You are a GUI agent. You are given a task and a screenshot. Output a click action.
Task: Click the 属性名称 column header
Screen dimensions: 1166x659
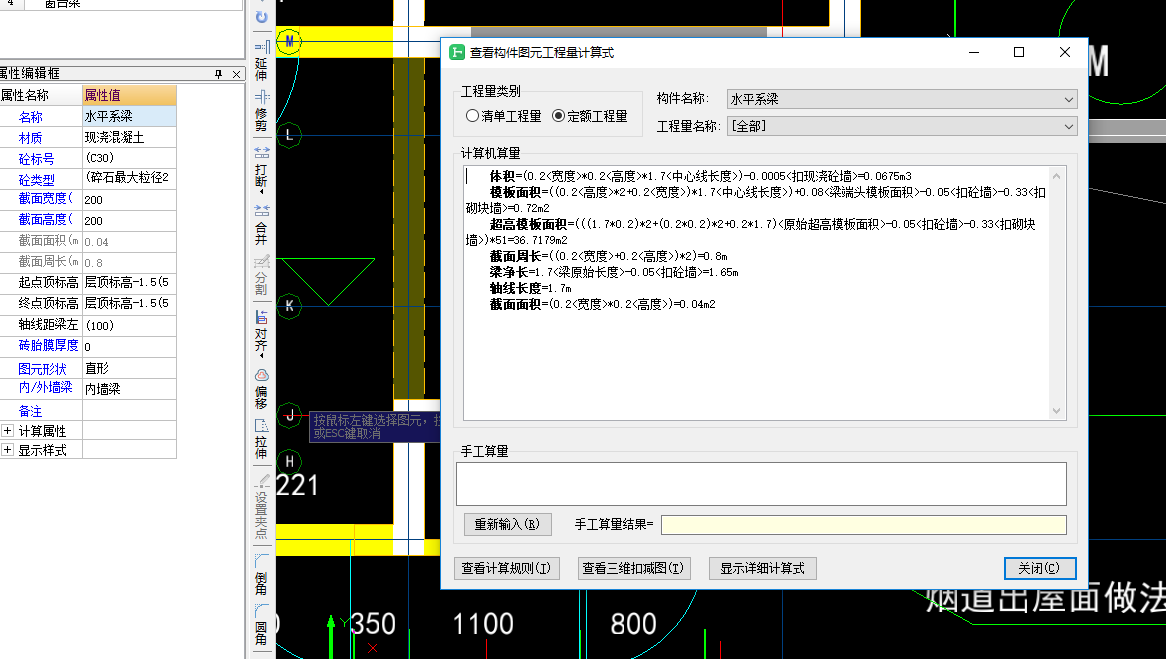click(x=41, y=95)
